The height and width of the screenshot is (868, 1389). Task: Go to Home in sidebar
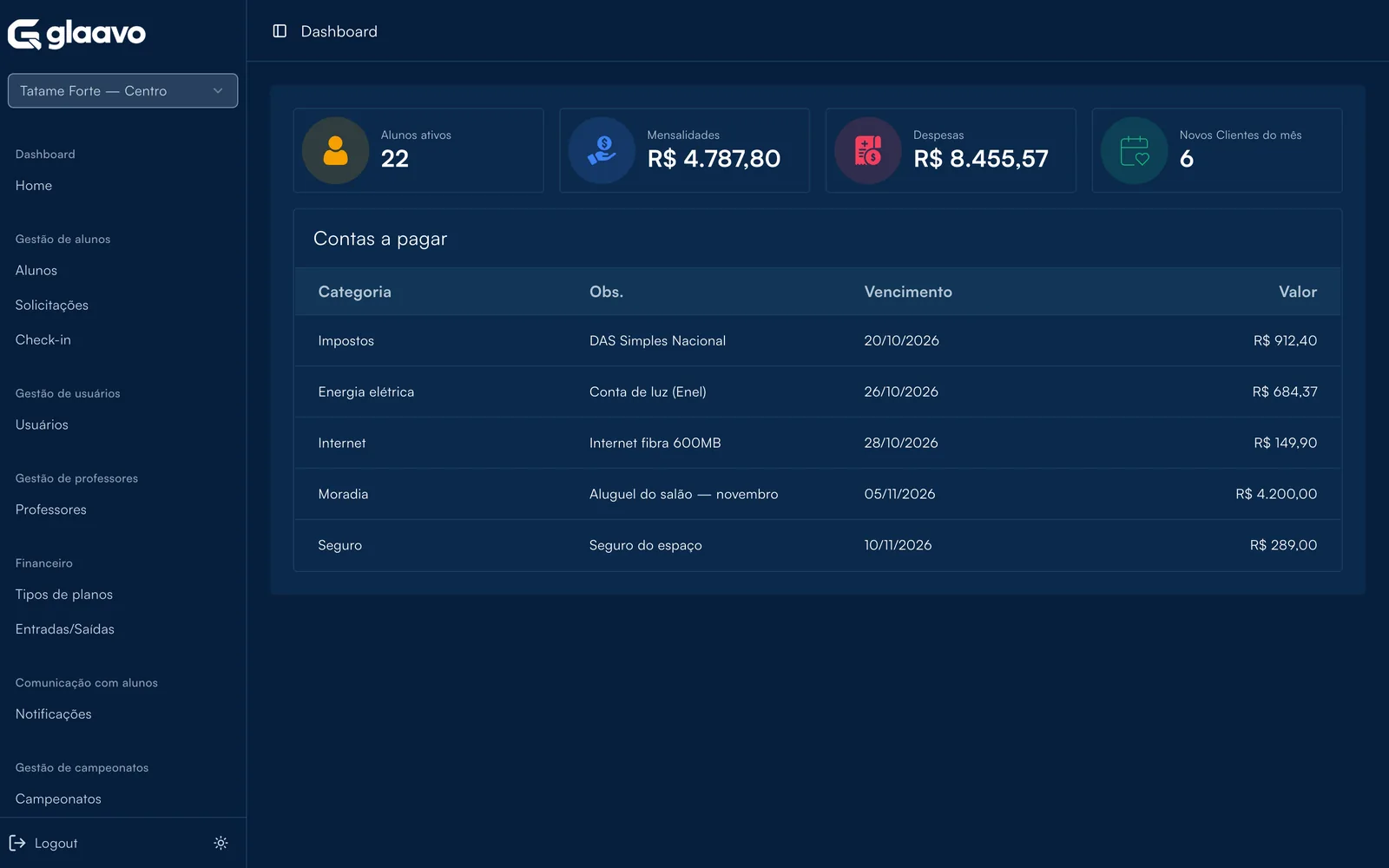pyautogui.click(x=34, y=186)
